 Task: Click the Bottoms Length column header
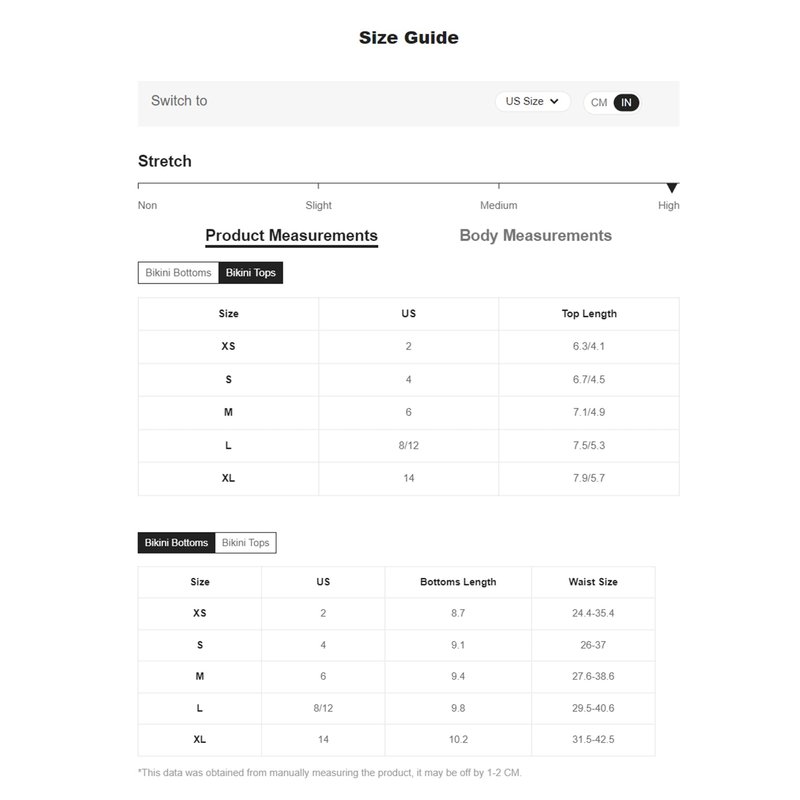pos(458,582)
